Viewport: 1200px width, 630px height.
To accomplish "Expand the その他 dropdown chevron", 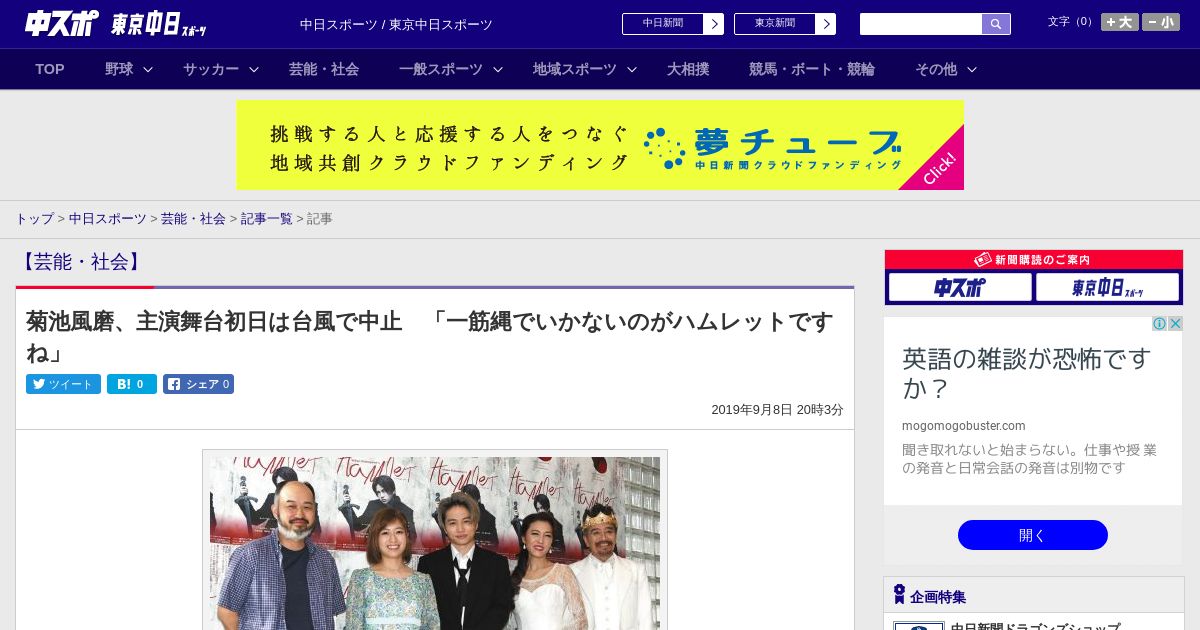I will [972, 69].
